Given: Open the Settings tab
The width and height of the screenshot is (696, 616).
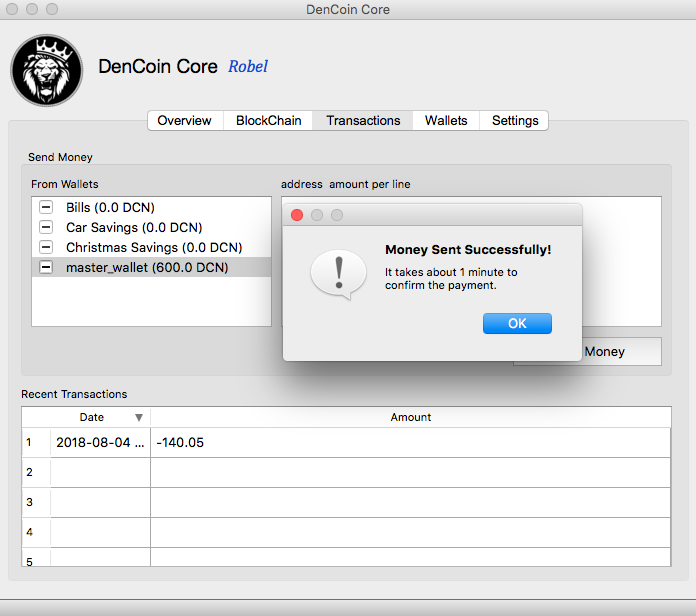Looking at the screenshot, I should point(515,121).
